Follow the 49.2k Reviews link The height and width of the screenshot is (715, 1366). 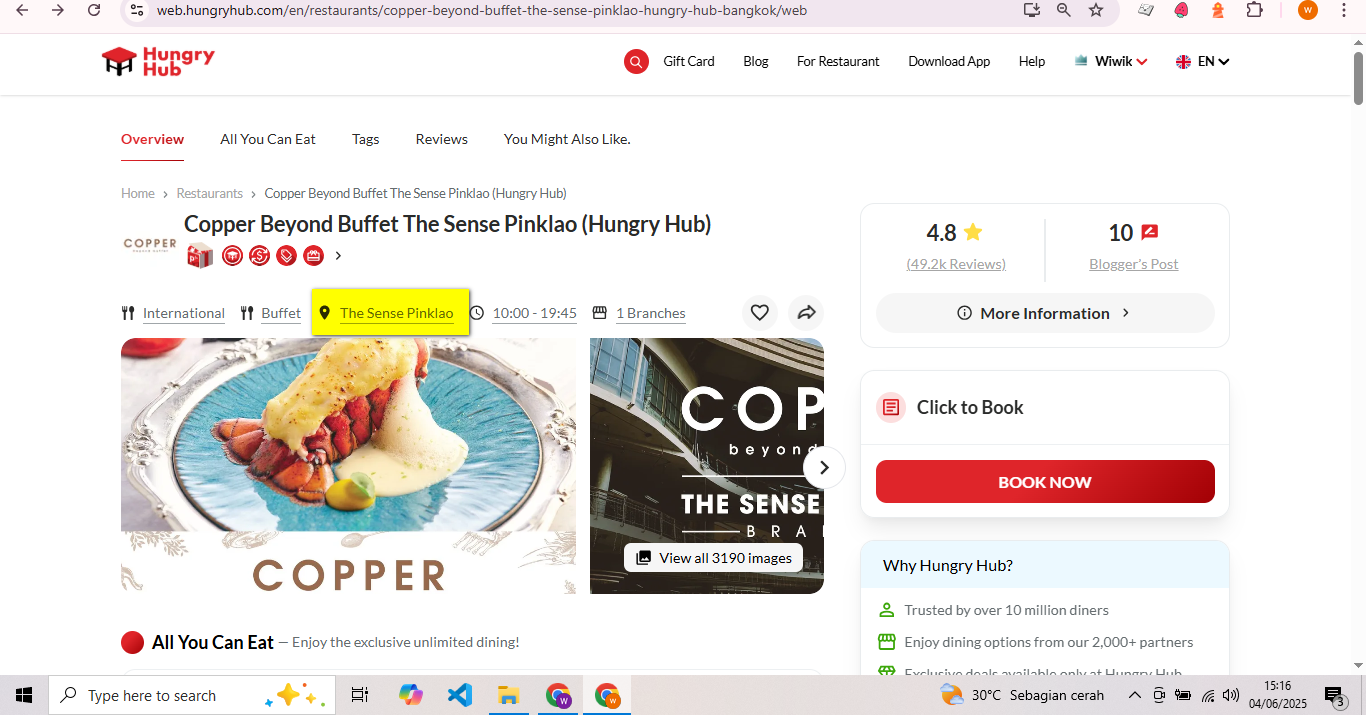[x=956, y=264]
